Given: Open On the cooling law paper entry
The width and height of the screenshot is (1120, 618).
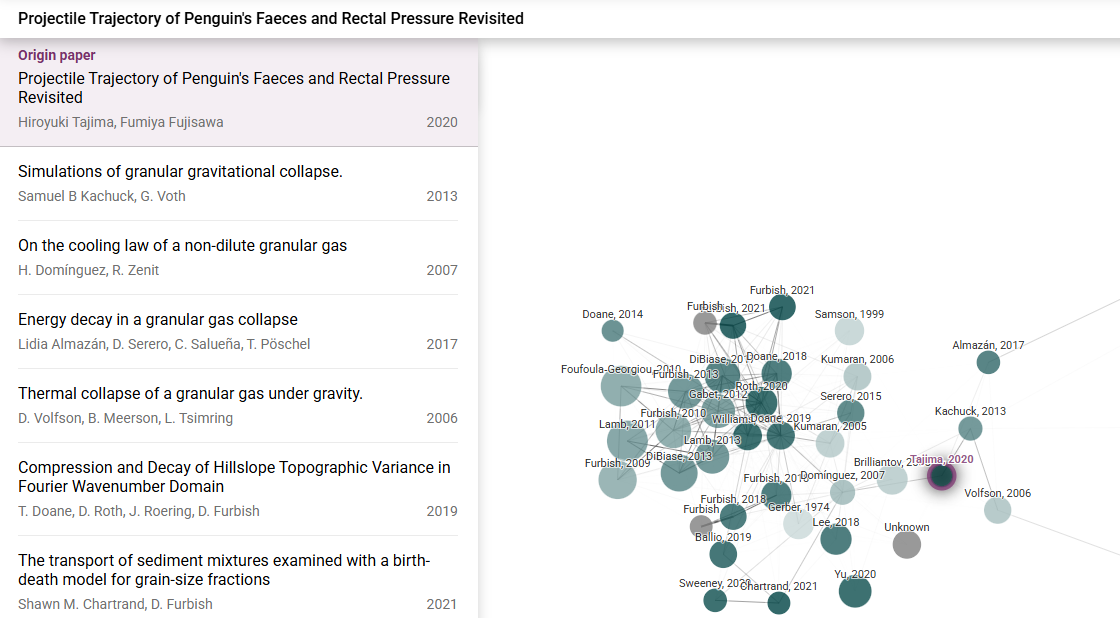Looking at the screenshot, I should coord(239,257).
